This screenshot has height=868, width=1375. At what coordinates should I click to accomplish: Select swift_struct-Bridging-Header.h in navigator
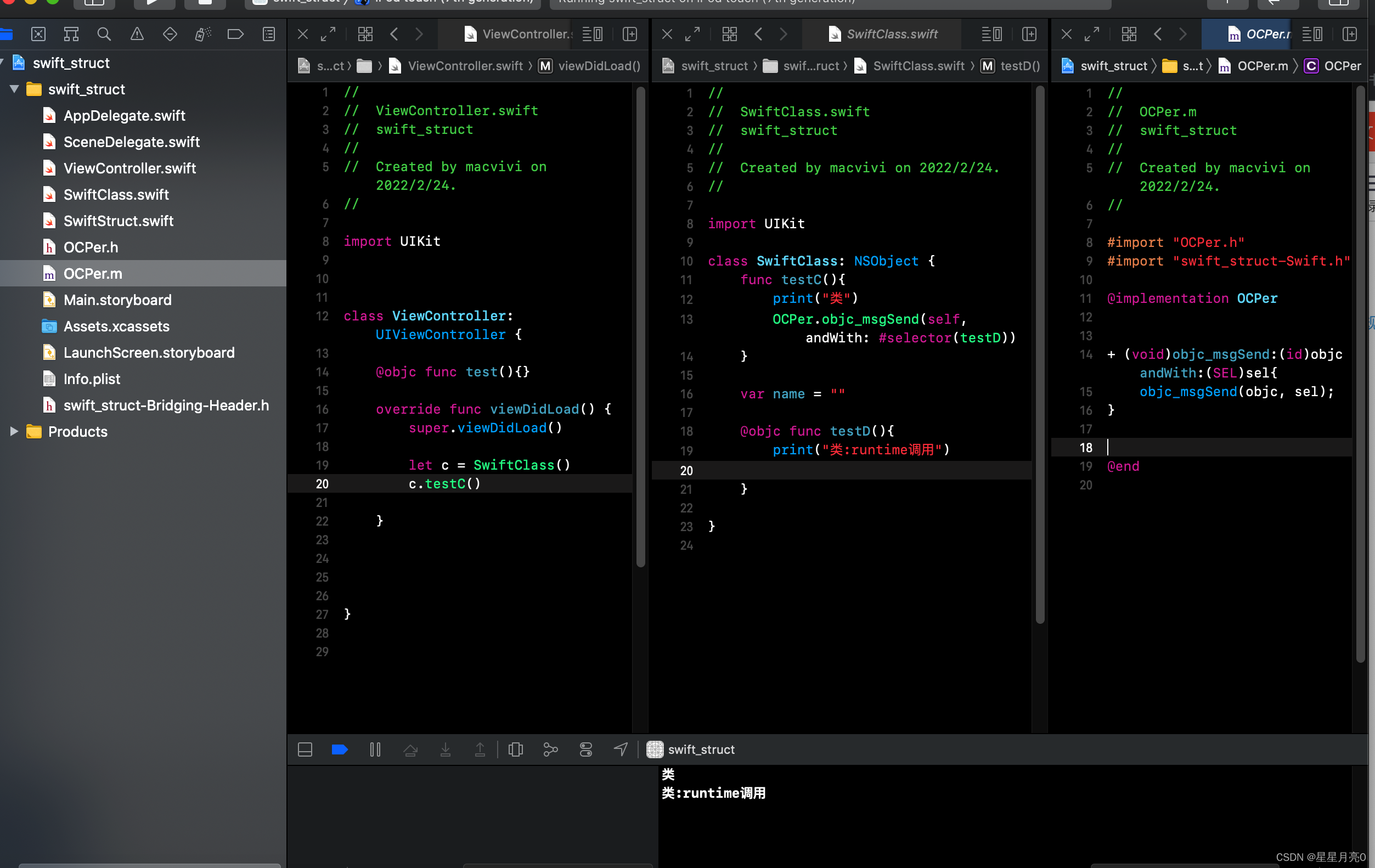coord(166,405)
